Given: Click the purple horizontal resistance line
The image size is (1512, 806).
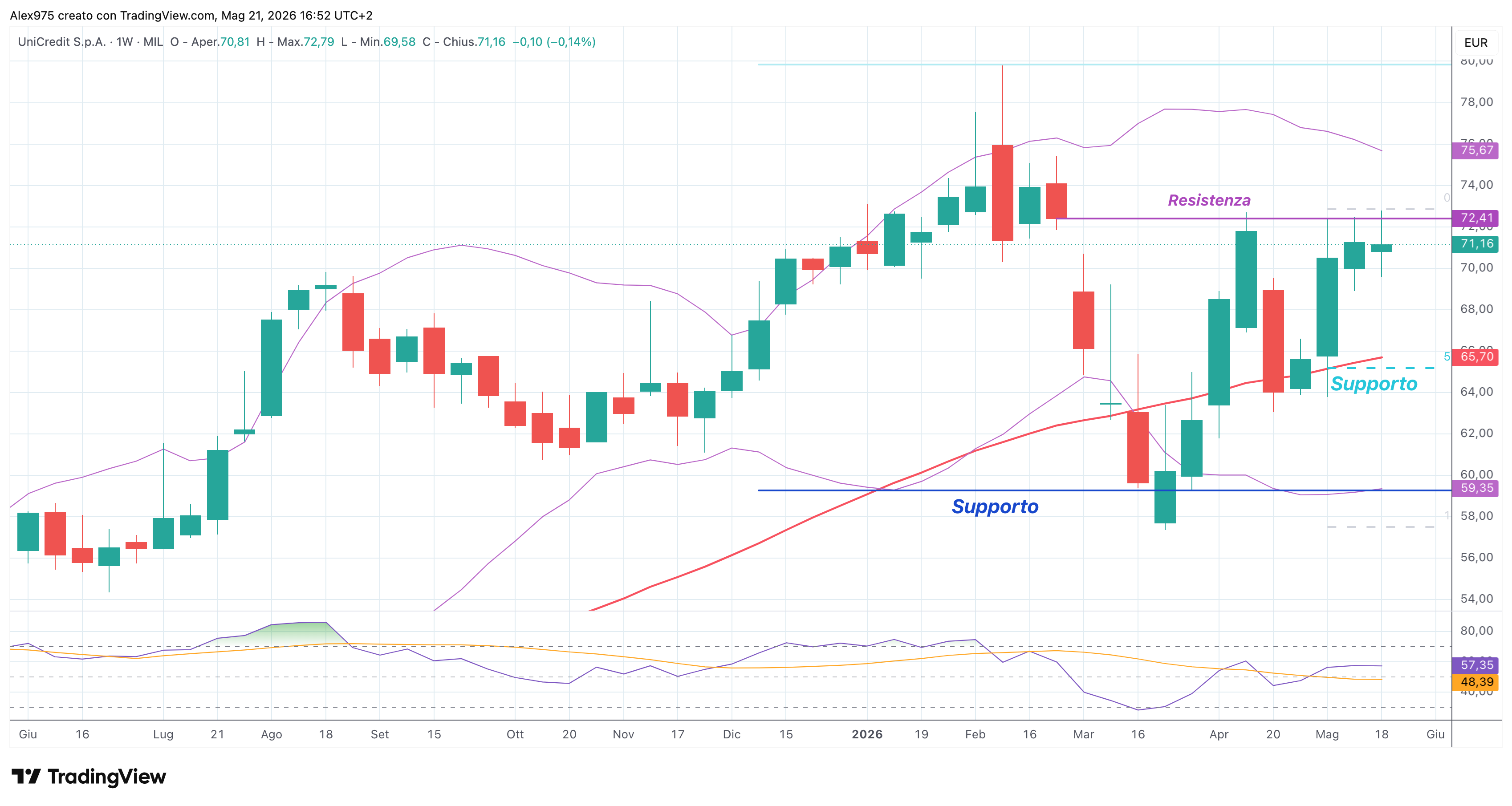Looking at the screenshot, I should click(1253, 218).
